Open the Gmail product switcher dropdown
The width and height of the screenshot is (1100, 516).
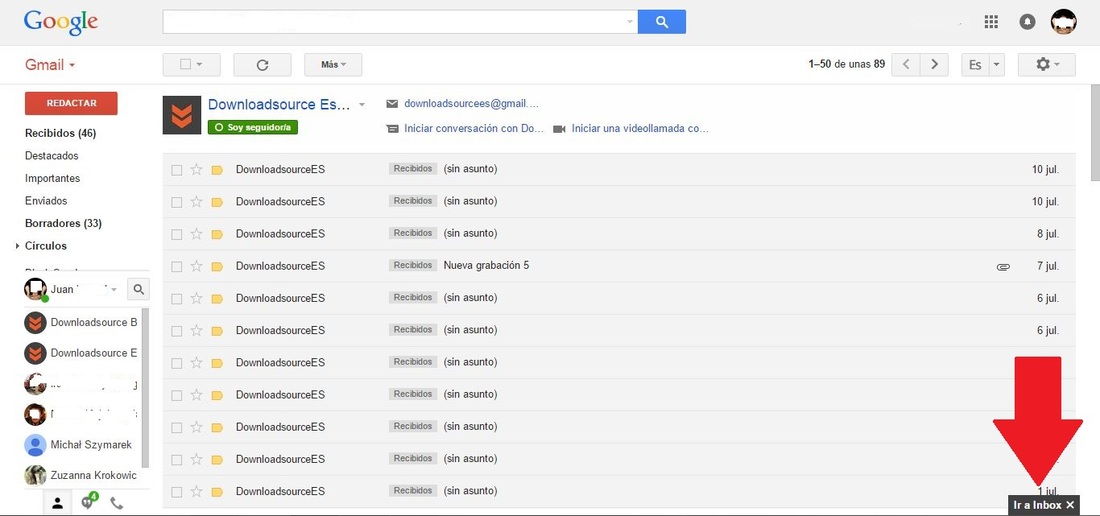[50, 65]
